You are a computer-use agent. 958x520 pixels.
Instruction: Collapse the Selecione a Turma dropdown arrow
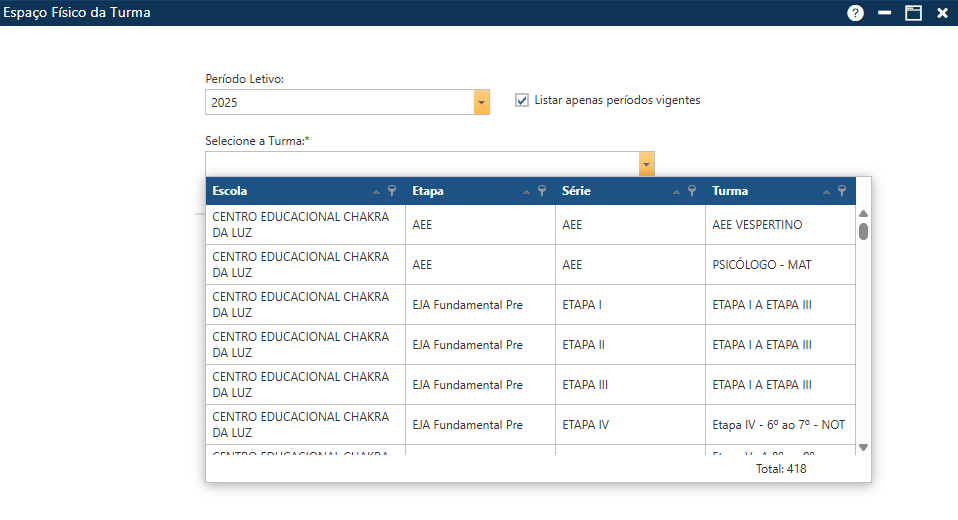coord(647,164)
